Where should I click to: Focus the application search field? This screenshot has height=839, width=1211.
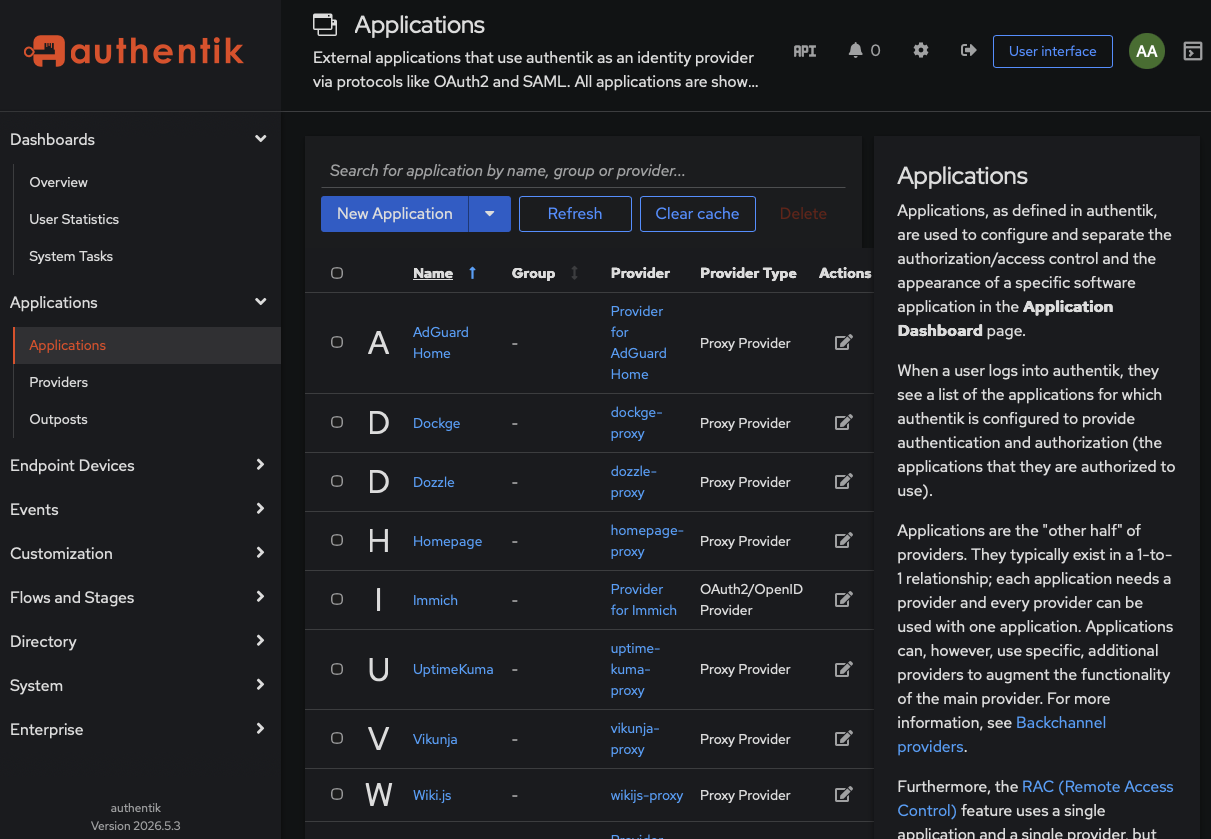click(x=583, y=171)
